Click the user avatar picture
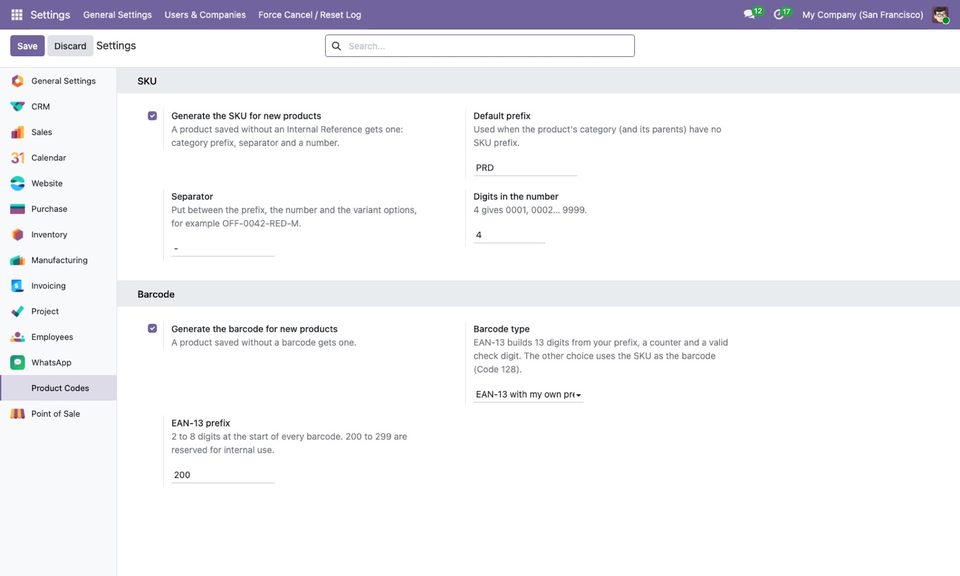This screenshot has height=576, width=960. [x=940, y=15]
